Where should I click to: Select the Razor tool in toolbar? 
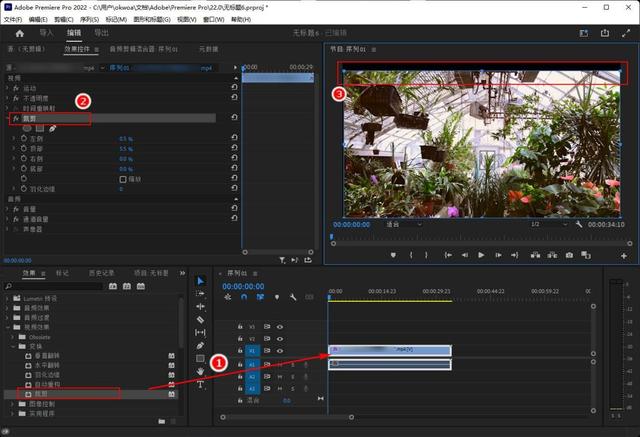pos(200,319)
